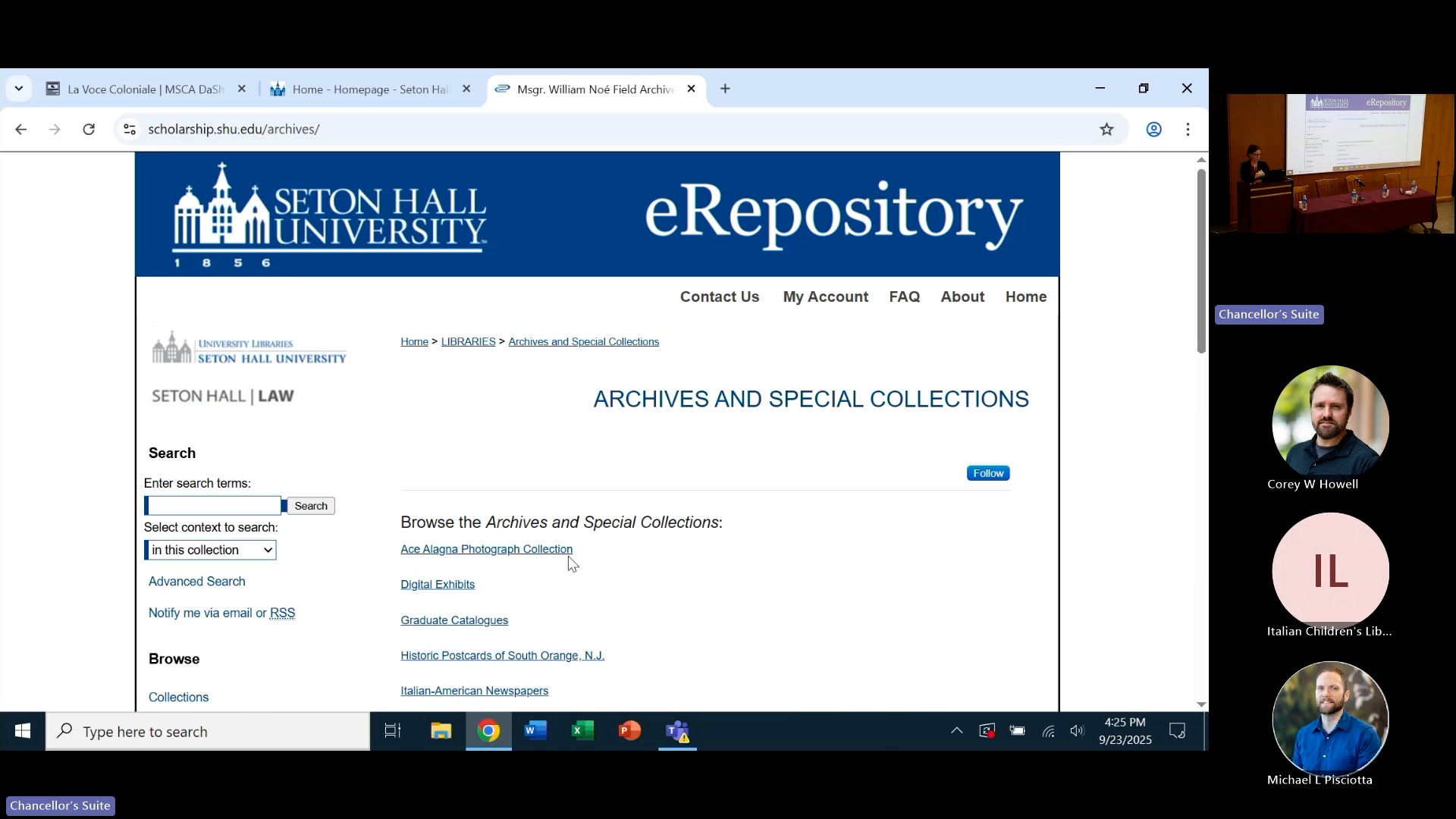This screenshot has width=1456, height=819.
Task: Click the search terms input field
Action: [x=214, y=506]
